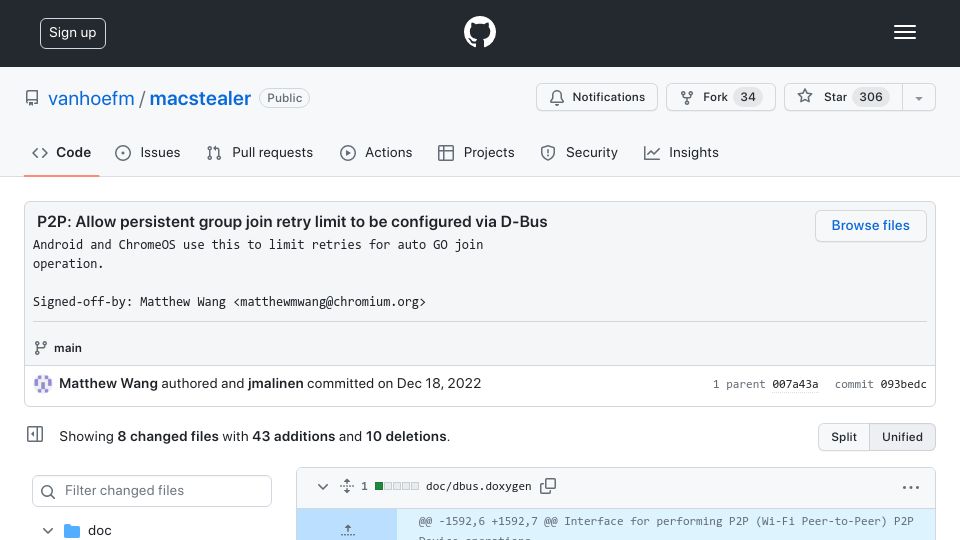The width and height of the screenshot is (960, 540).
Task: Expand up the diff hunk lines
Action: click(347, 528)
